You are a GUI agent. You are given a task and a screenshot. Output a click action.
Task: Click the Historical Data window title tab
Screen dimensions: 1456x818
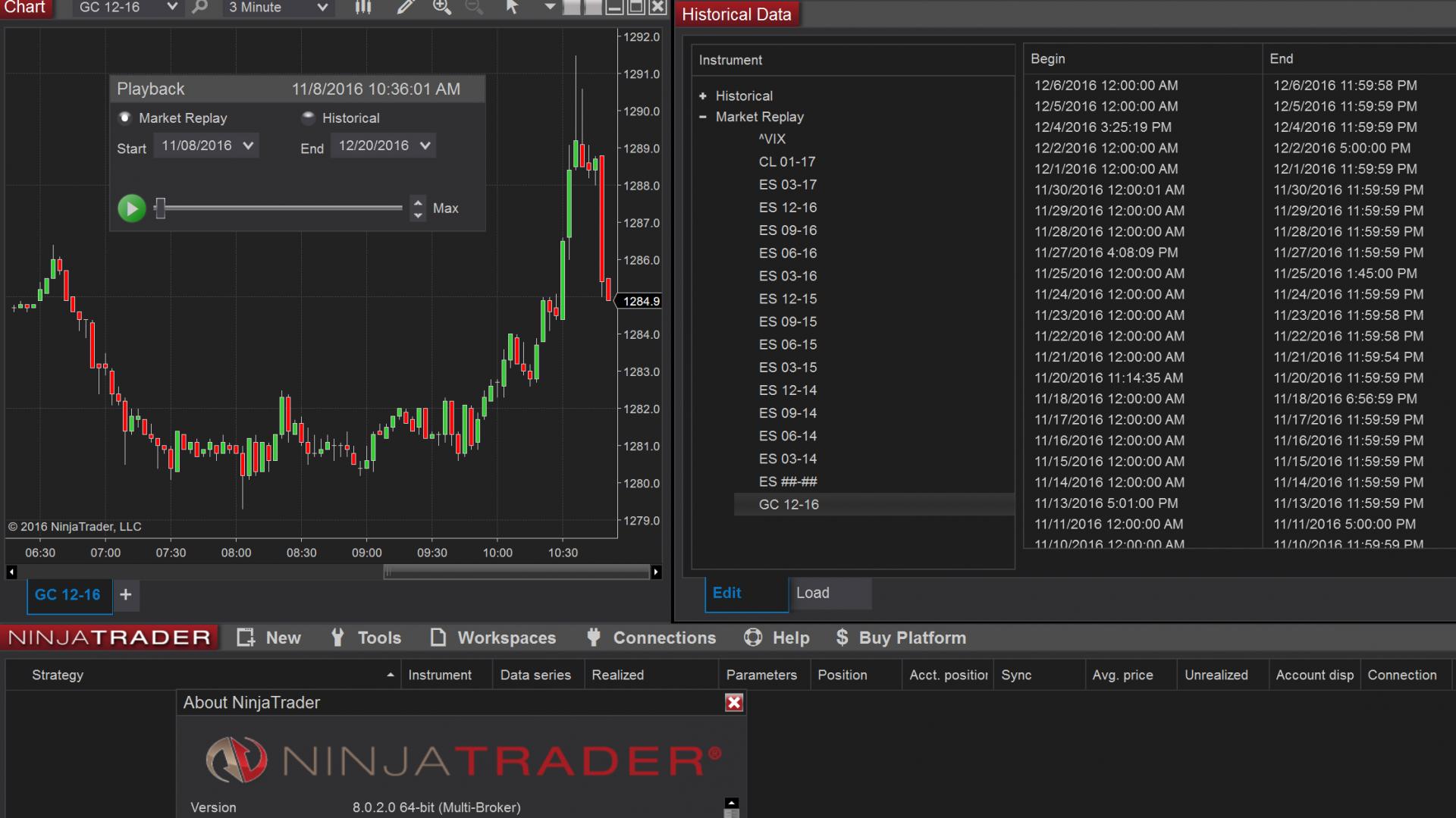coord(736,14)
